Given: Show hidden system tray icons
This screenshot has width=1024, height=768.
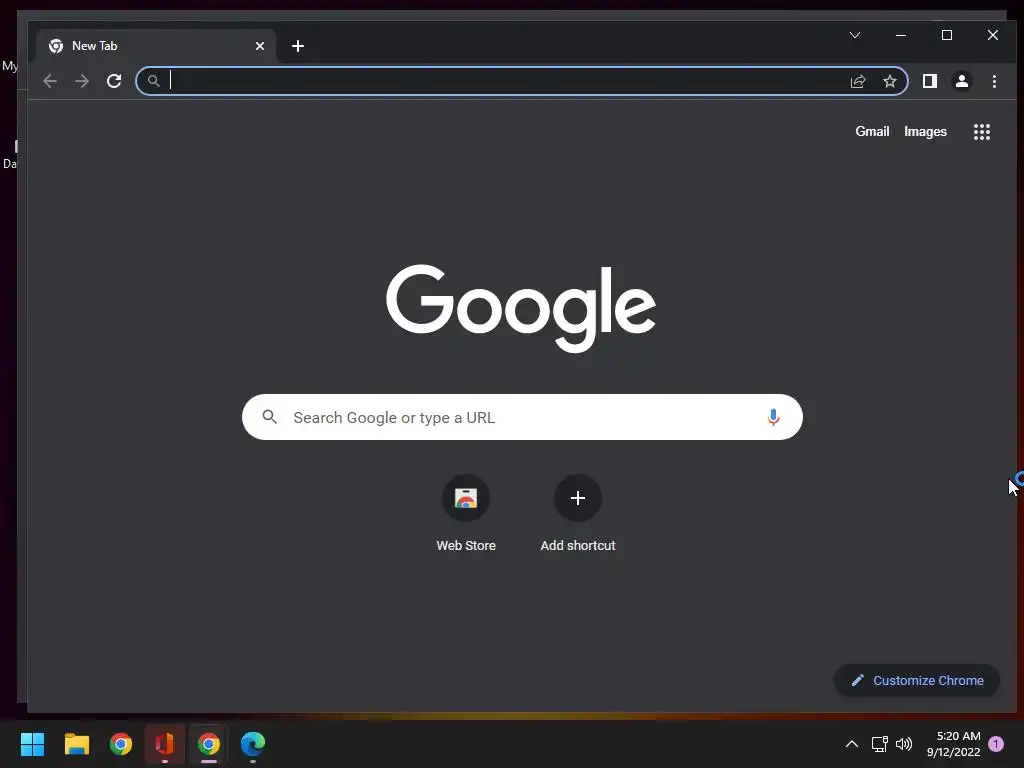Looking at the screenshot, I should click(x=852, y=744).
